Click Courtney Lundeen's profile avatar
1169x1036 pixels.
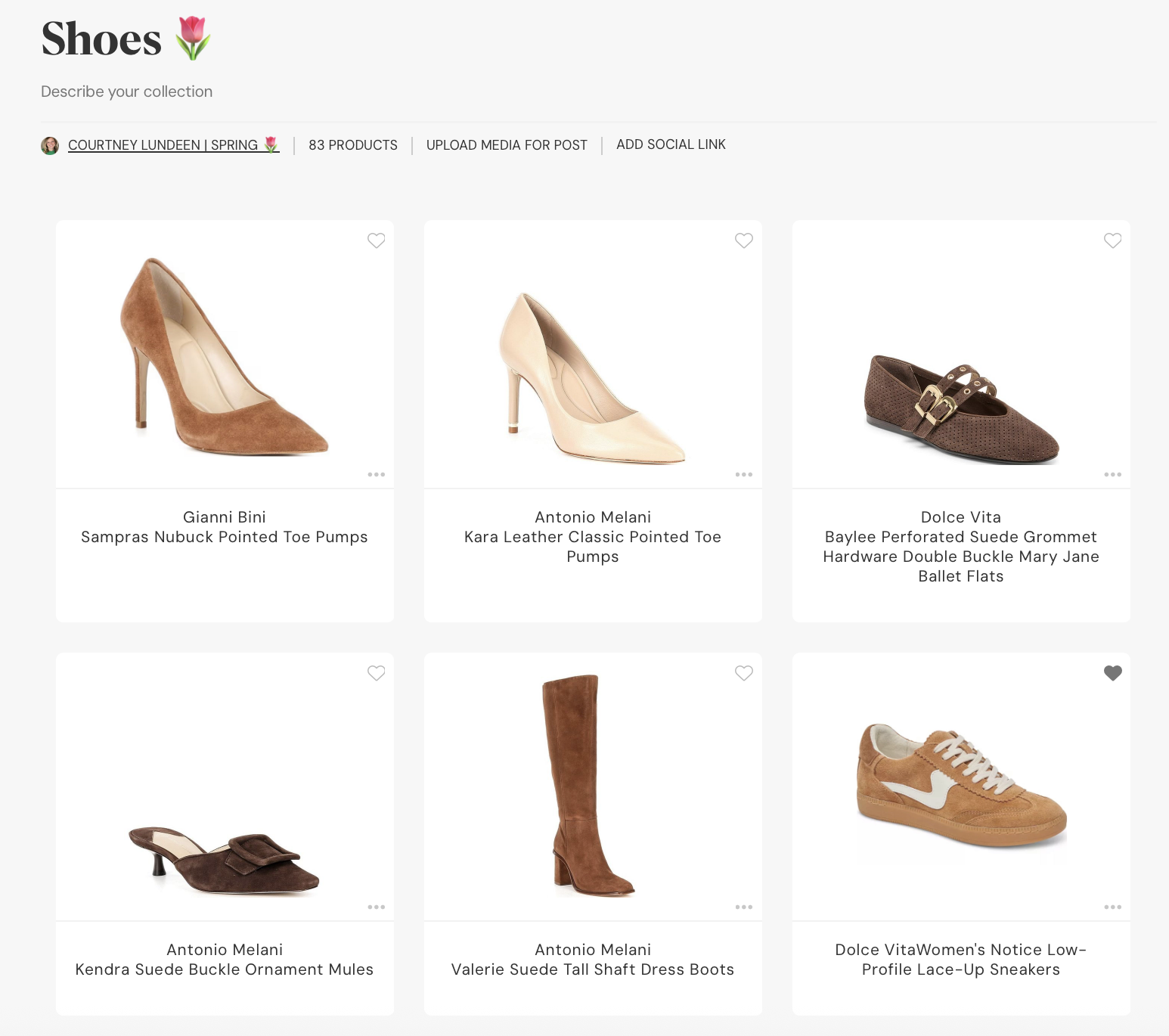pos(50,145)
